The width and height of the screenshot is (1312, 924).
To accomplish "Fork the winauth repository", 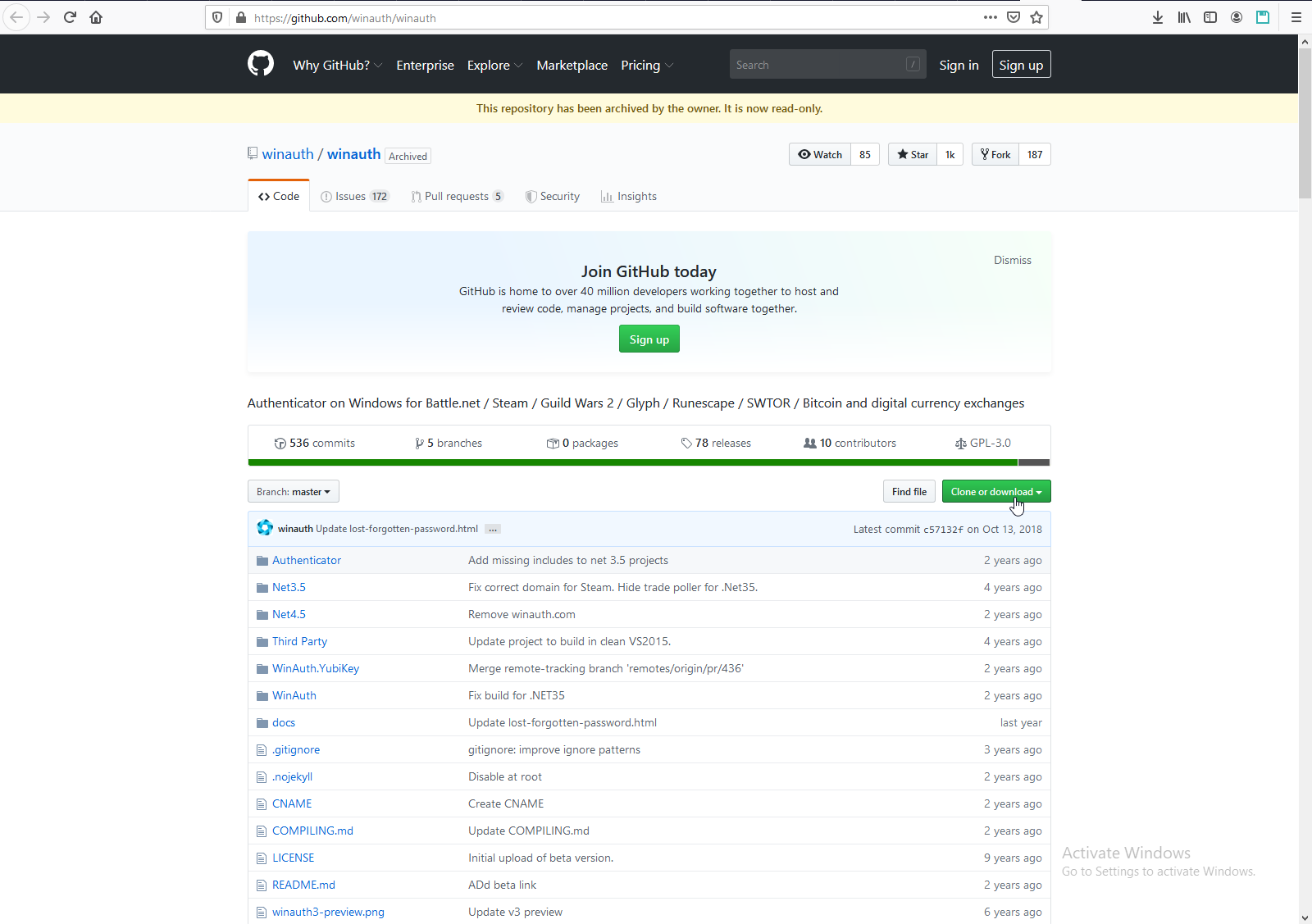I will click(995, 154).
